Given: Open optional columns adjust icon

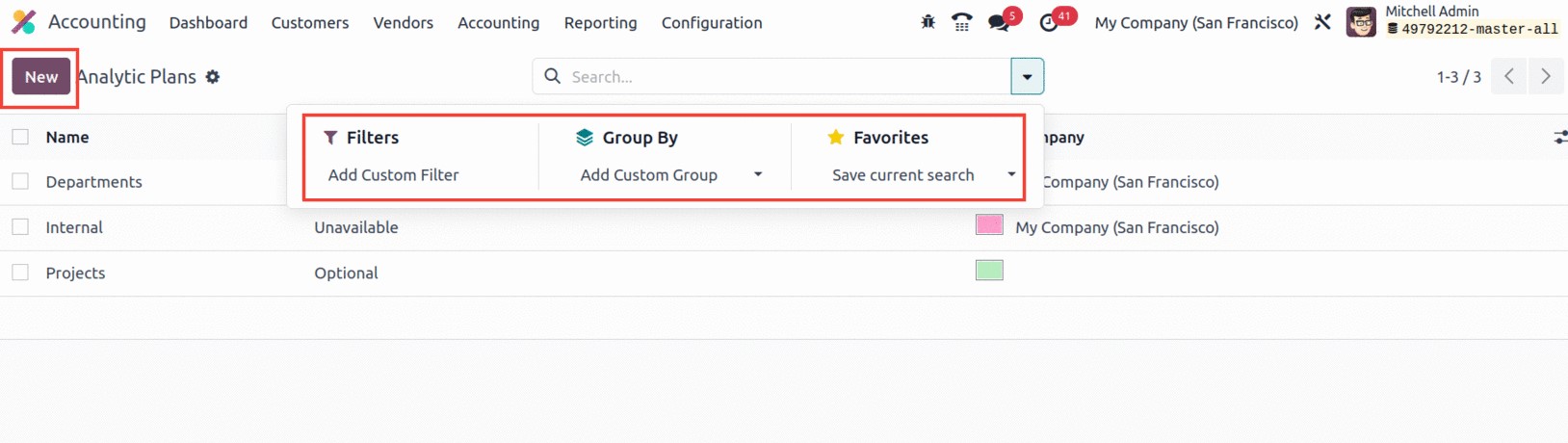Looking at the screenshot, I should click(1559, 138).
